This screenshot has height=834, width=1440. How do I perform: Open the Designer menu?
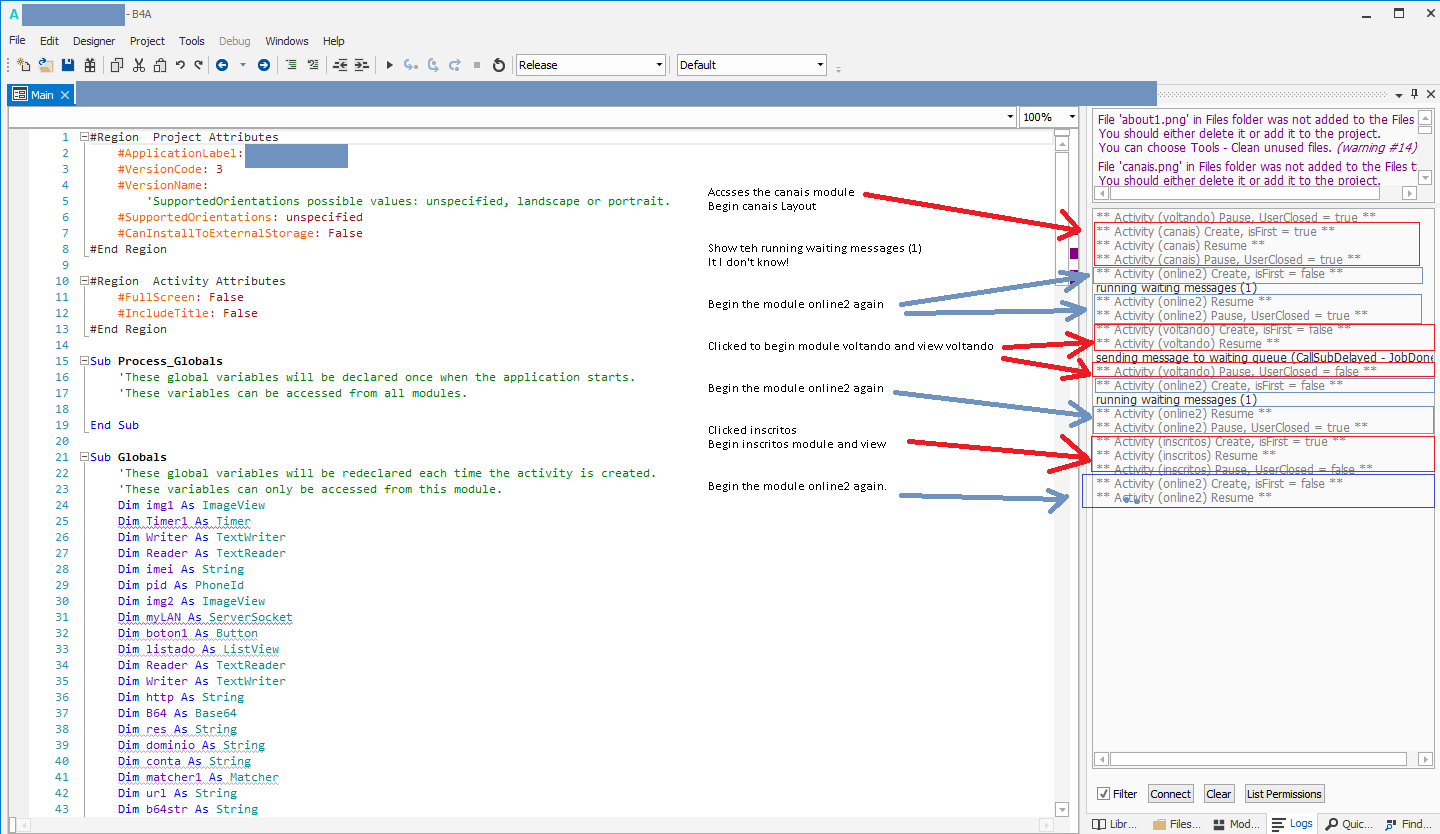click(x=94, y=41)
